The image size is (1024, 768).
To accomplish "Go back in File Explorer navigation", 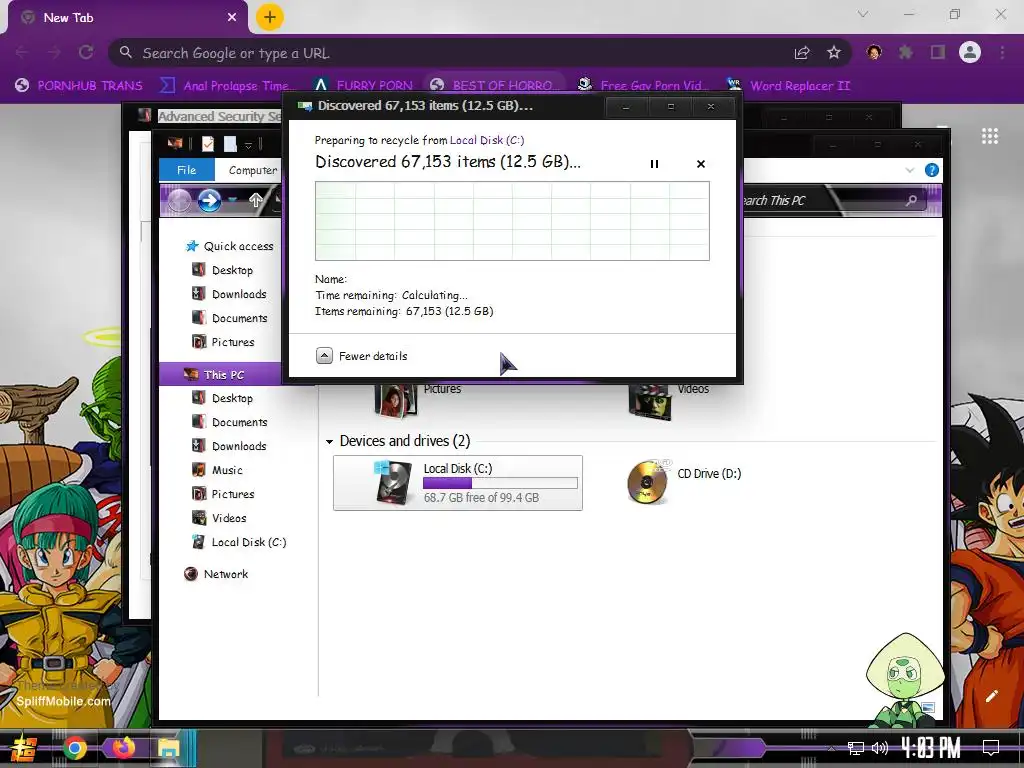I will pos(178,200).
